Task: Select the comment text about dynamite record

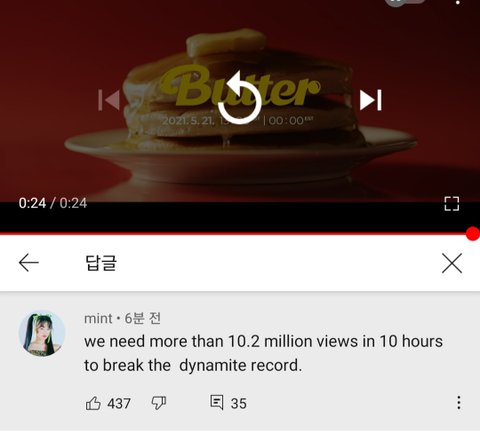Action: point(263,353)
